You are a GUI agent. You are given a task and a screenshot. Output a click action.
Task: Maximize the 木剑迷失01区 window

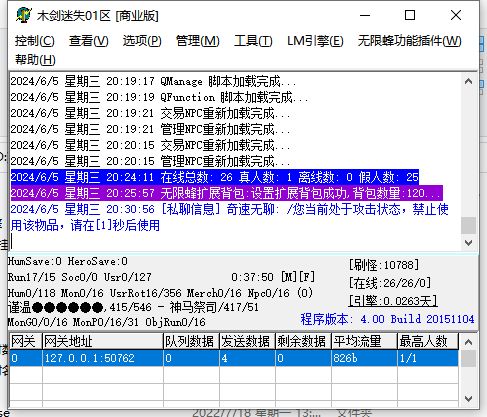(410, 15)
